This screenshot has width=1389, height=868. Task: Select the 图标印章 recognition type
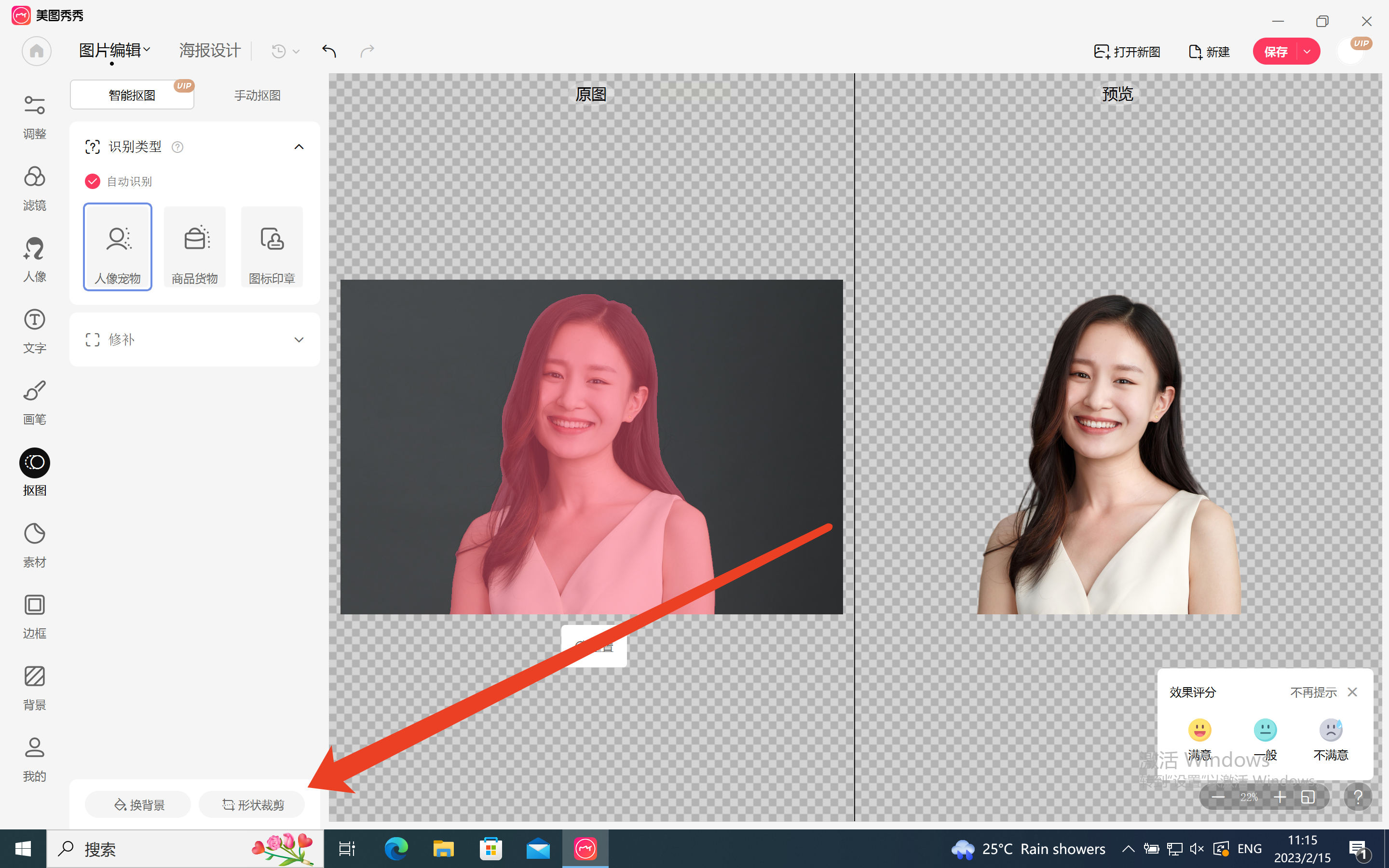pyautogui.click(x=272, y=247)
